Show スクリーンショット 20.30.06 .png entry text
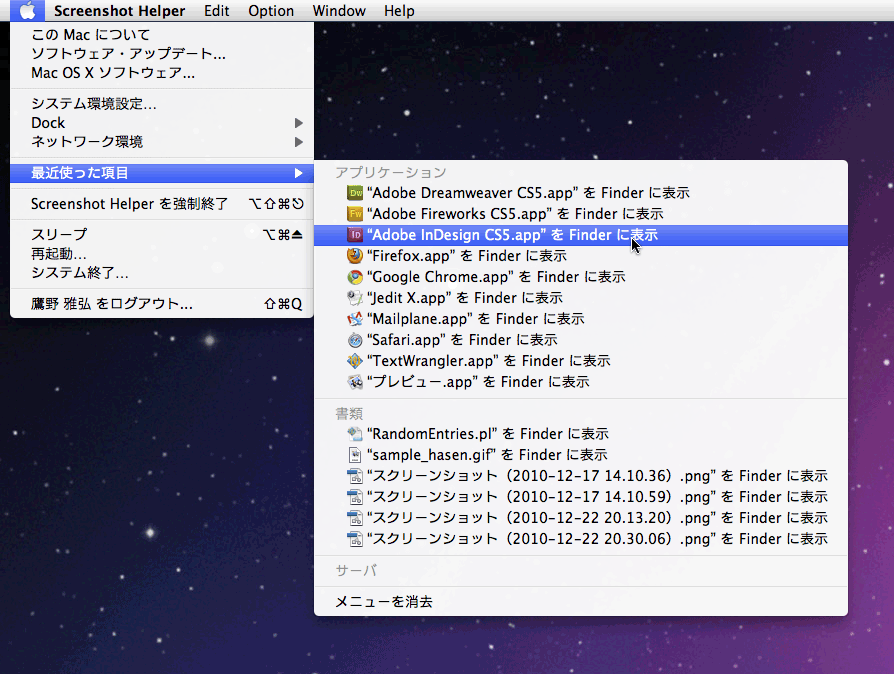 [x=597, y=539]
